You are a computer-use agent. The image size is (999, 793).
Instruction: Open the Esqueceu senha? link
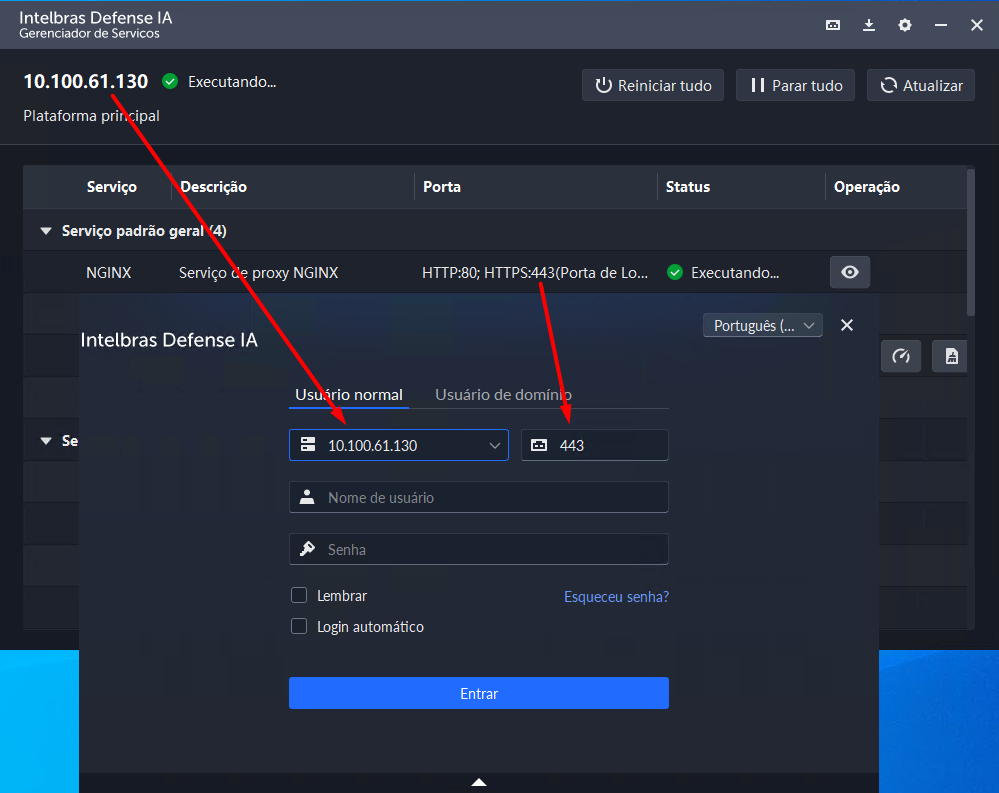616,597
